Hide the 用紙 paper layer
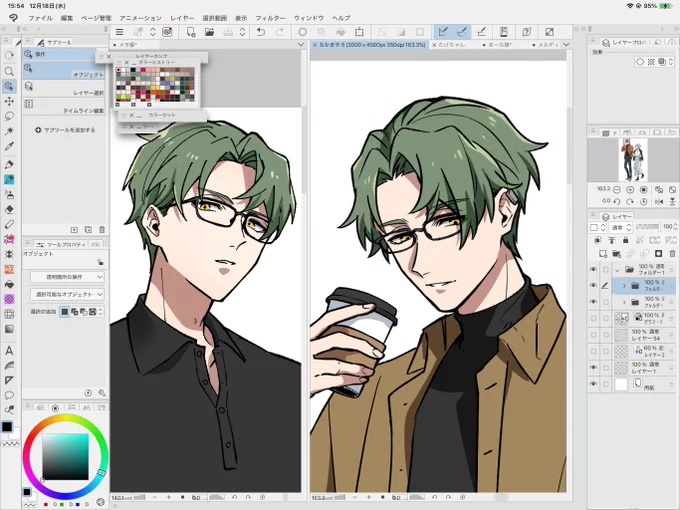This screenshot has width=680, height=510. coord(593,384)
